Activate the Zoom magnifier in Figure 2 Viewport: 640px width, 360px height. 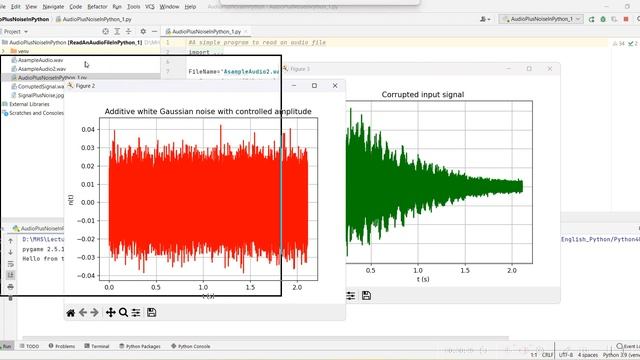click(x=123, y=313)
